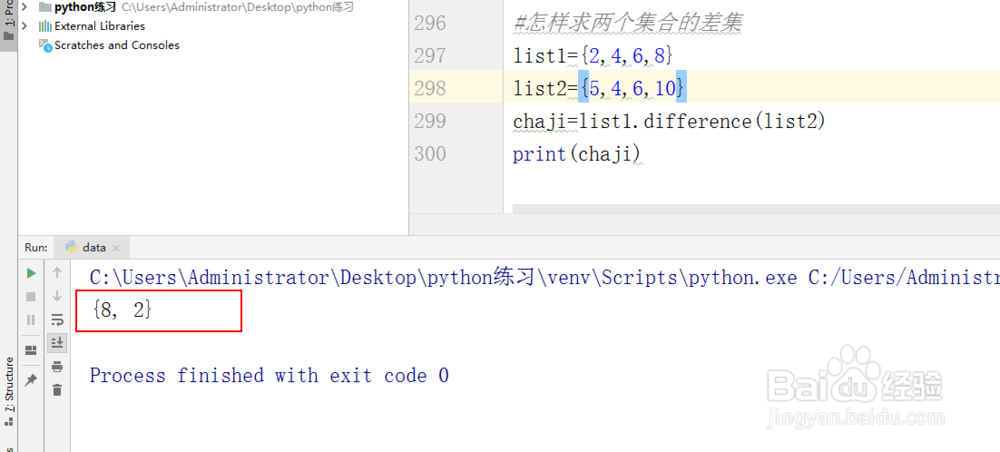Click the set literal {2,4,6,8}
The height and width of the screenshot is (452, 1000).
pyautogui.click(x=626, y=56)
